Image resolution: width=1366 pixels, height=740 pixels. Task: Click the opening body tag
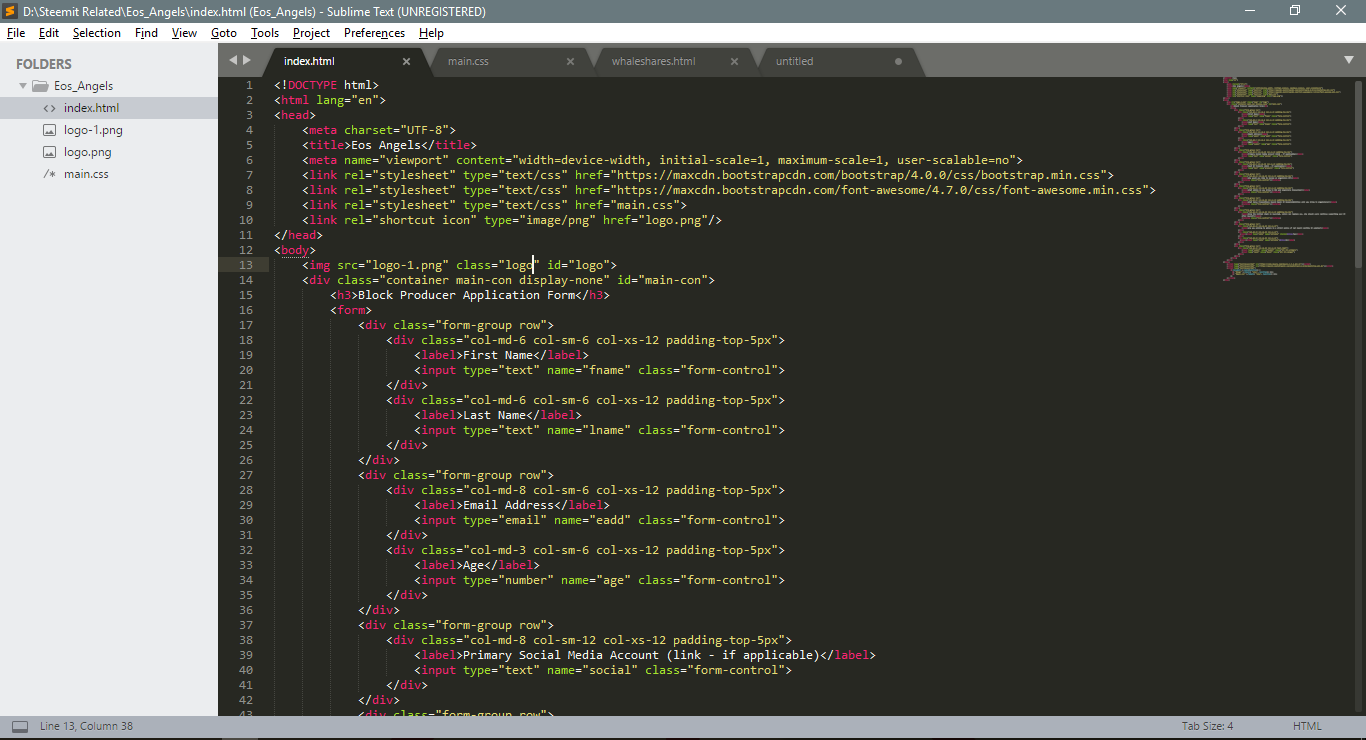(295, 250)
